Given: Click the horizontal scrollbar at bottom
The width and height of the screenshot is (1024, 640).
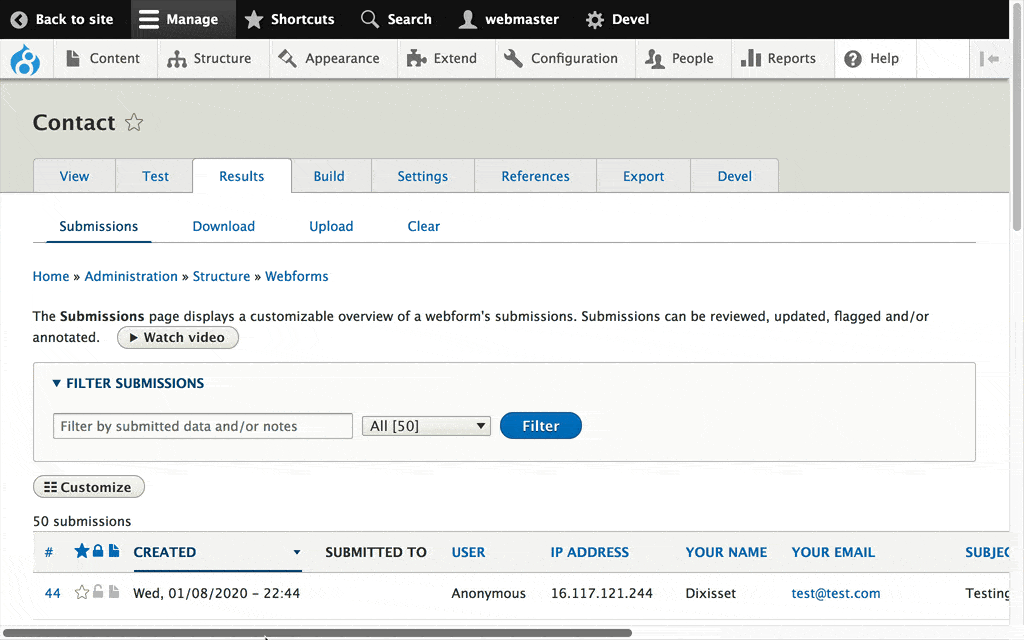Looking at the screenshot, I should coord(317,633).
